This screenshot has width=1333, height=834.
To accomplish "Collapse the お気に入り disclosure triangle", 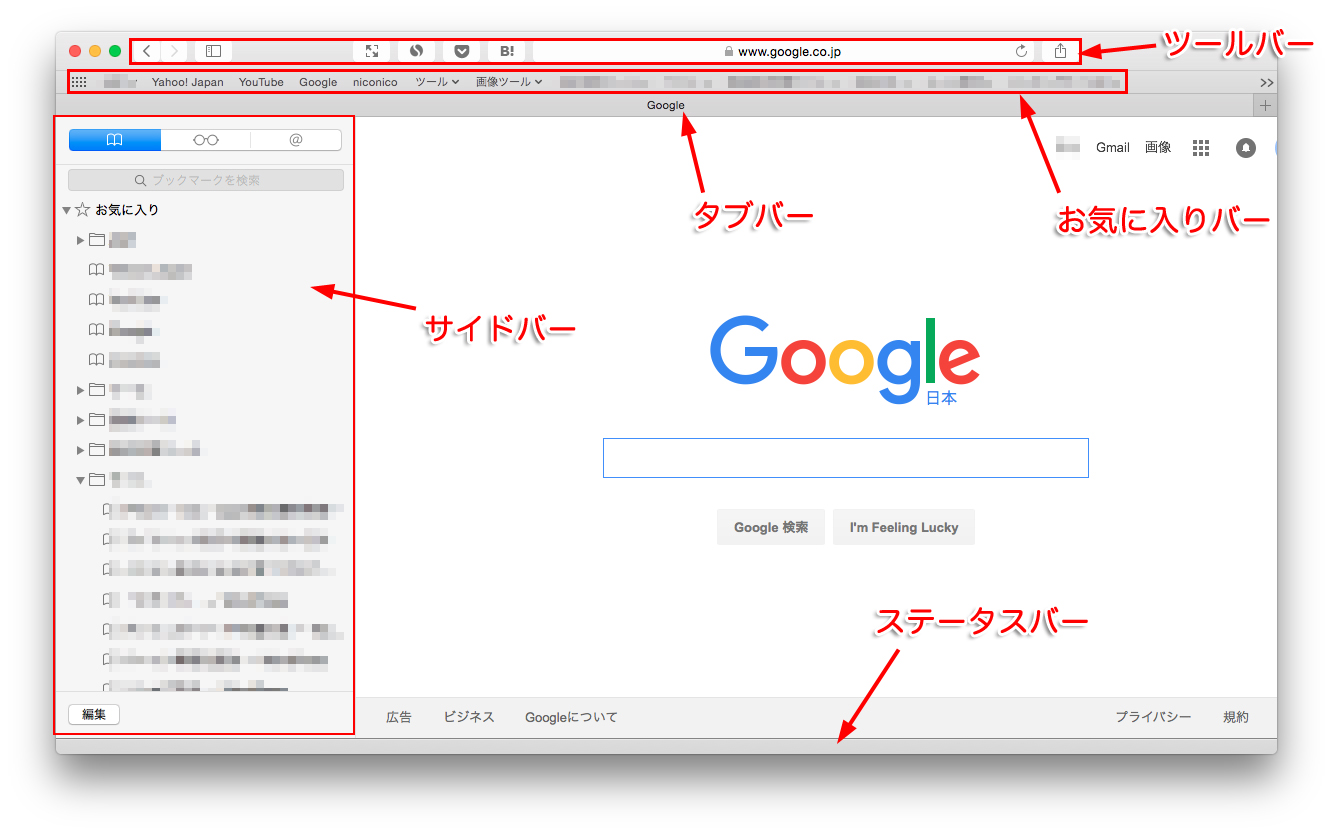I will tap(66, 210).
